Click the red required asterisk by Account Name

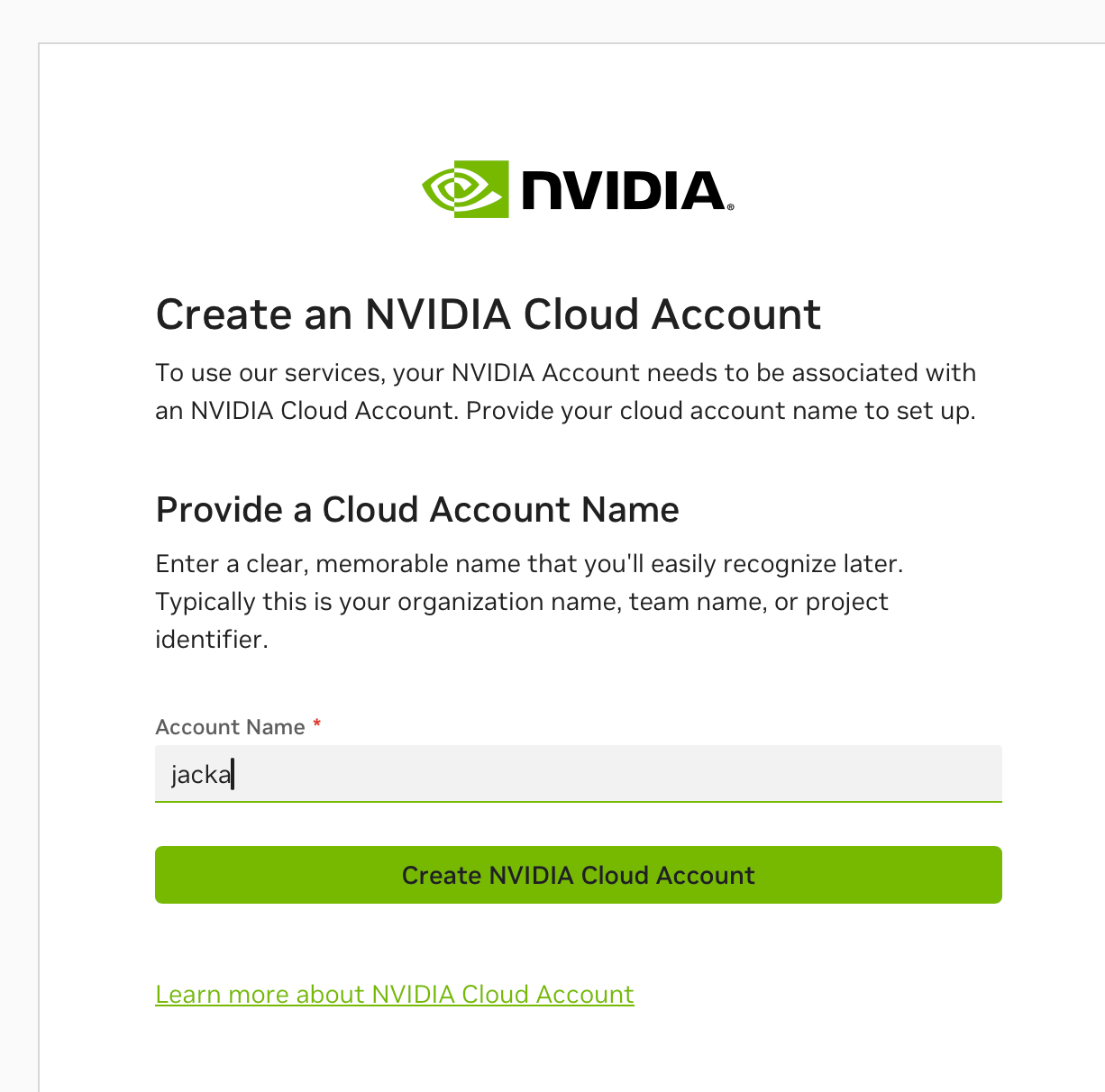click(316, 724)
